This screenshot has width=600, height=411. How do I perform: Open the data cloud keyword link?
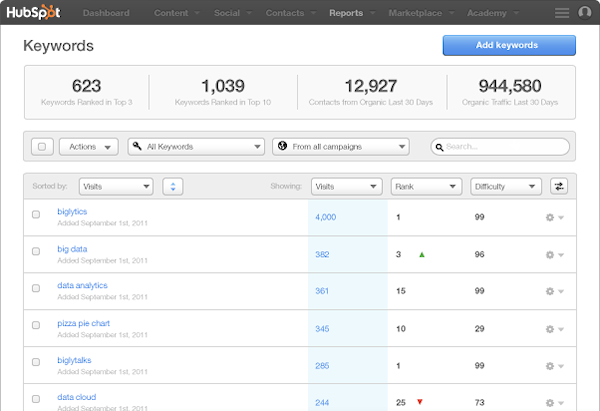pyautogui.click(x=77, y=397)
